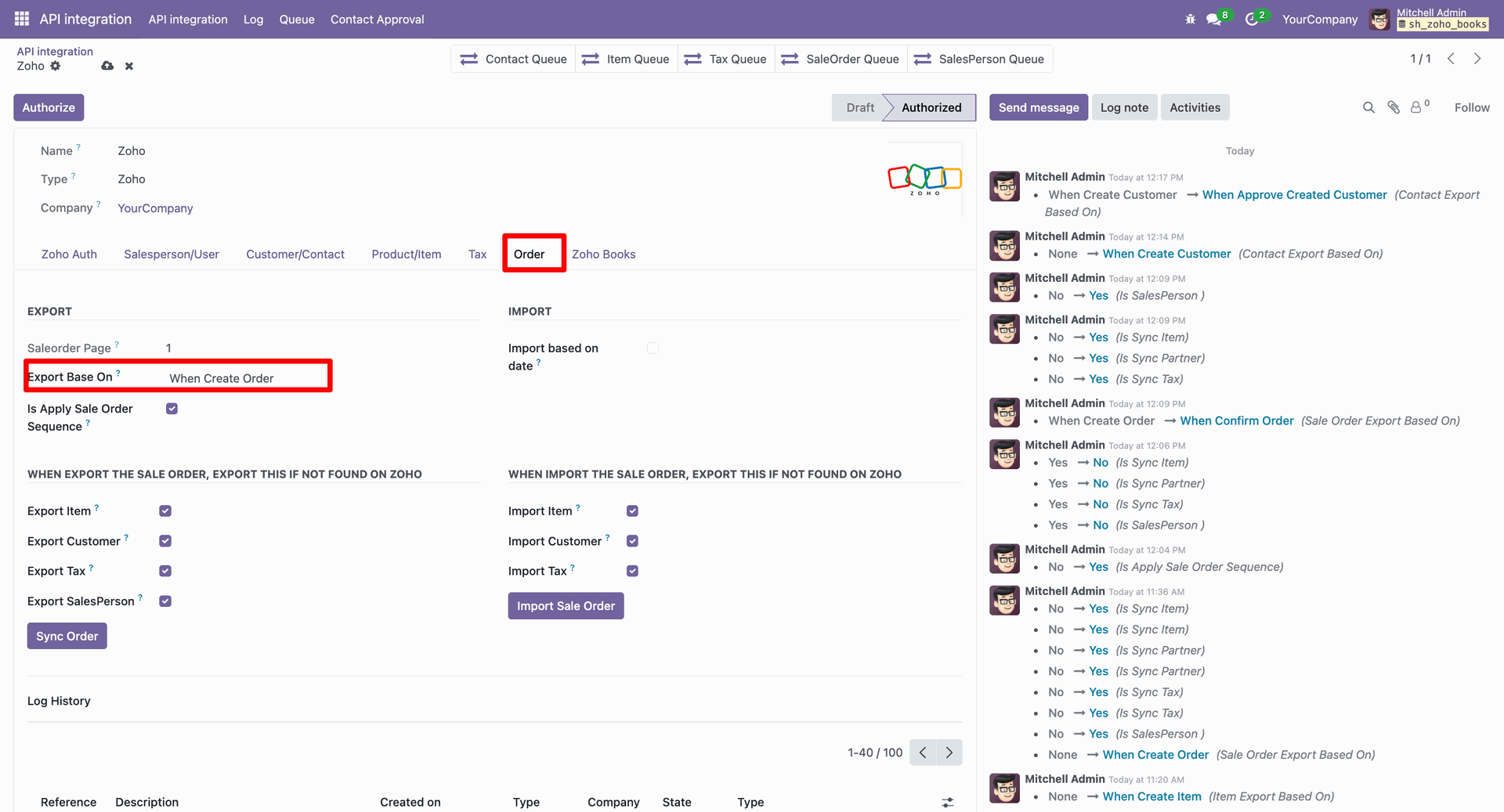1504x812 pixels.
Task: Switch to Salesperson/User tab
Action: point(172,254)
